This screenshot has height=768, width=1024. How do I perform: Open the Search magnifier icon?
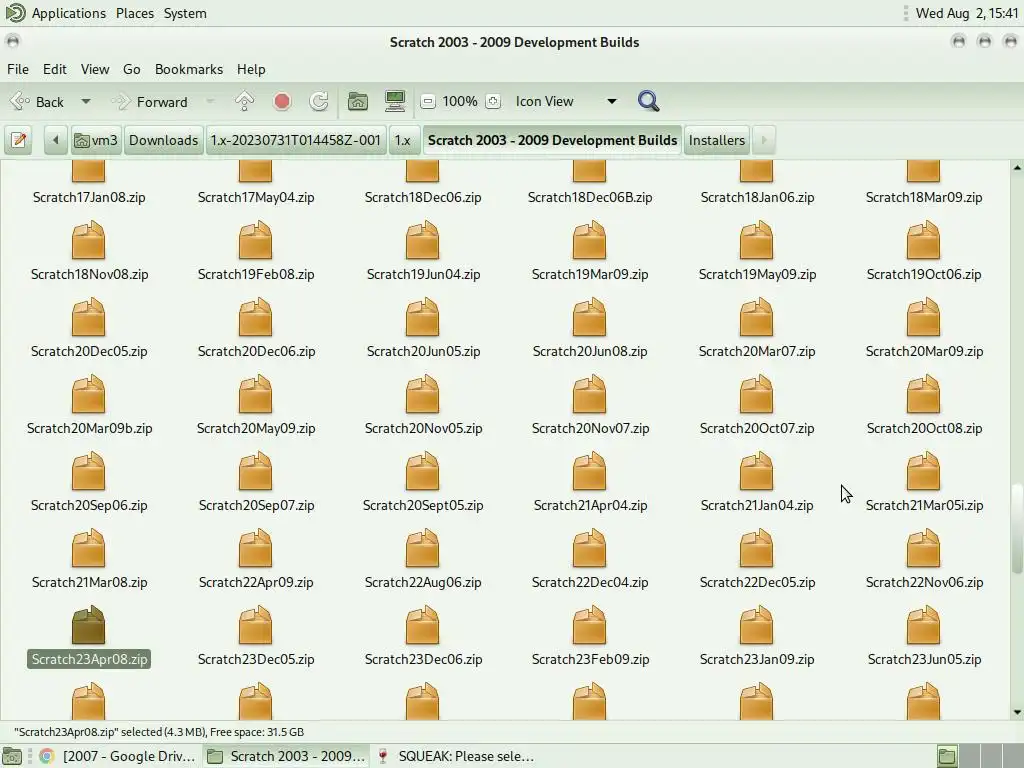pyautogui.click(x=648, y=101)
